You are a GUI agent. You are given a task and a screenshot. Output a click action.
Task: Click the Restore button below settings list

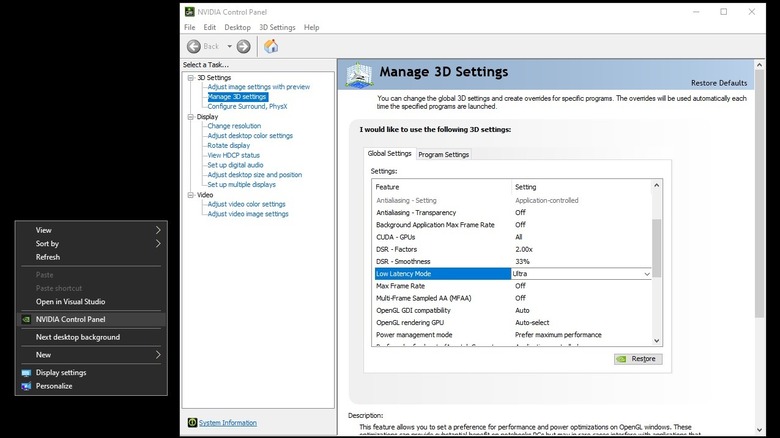point(637,358)
